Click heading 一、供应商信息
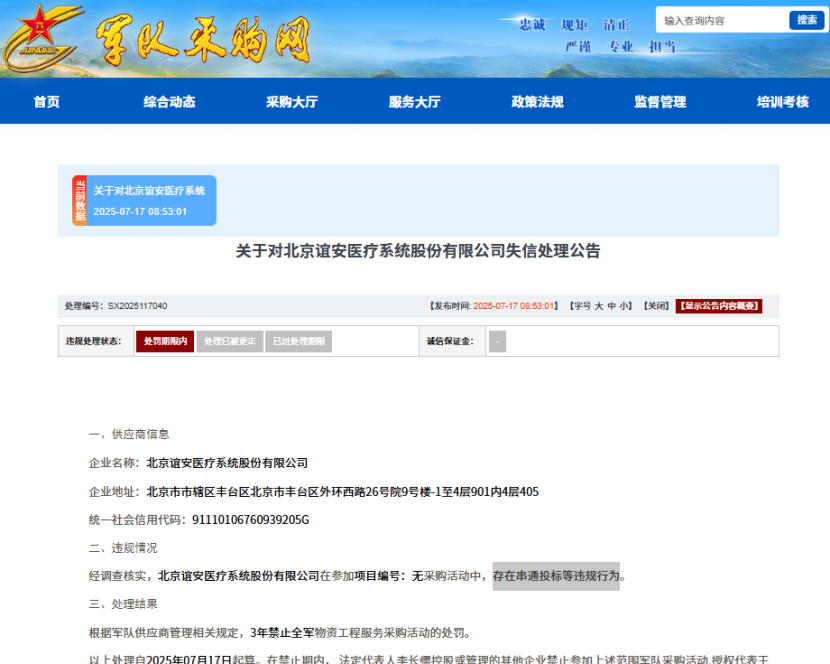The image size is (830, 664). [x=129, y=435]
